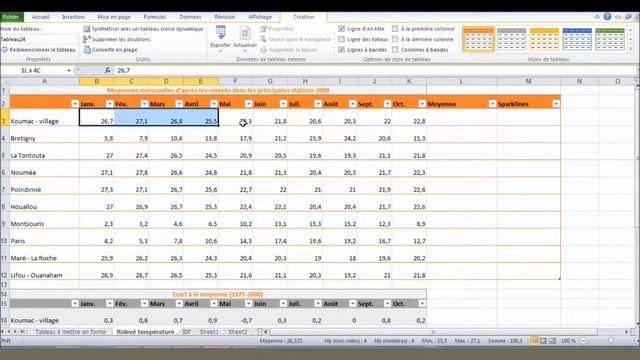Open the Mars column filter dropdown in row 2
640x360 pixels.
pyautogui.click(x=179, y=104)
